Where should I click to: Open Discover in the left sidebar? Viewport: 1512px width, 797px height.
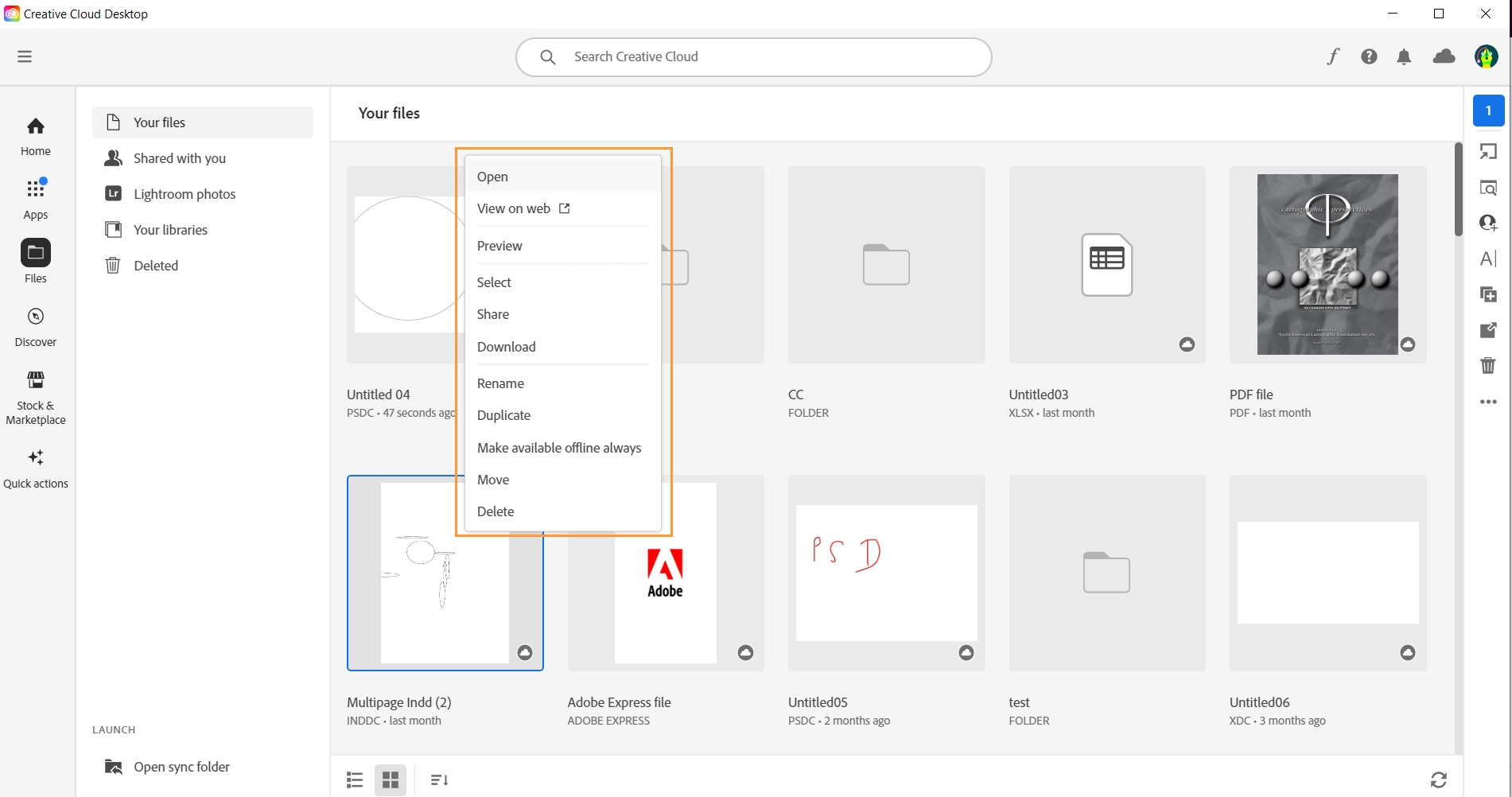(36, 327)
